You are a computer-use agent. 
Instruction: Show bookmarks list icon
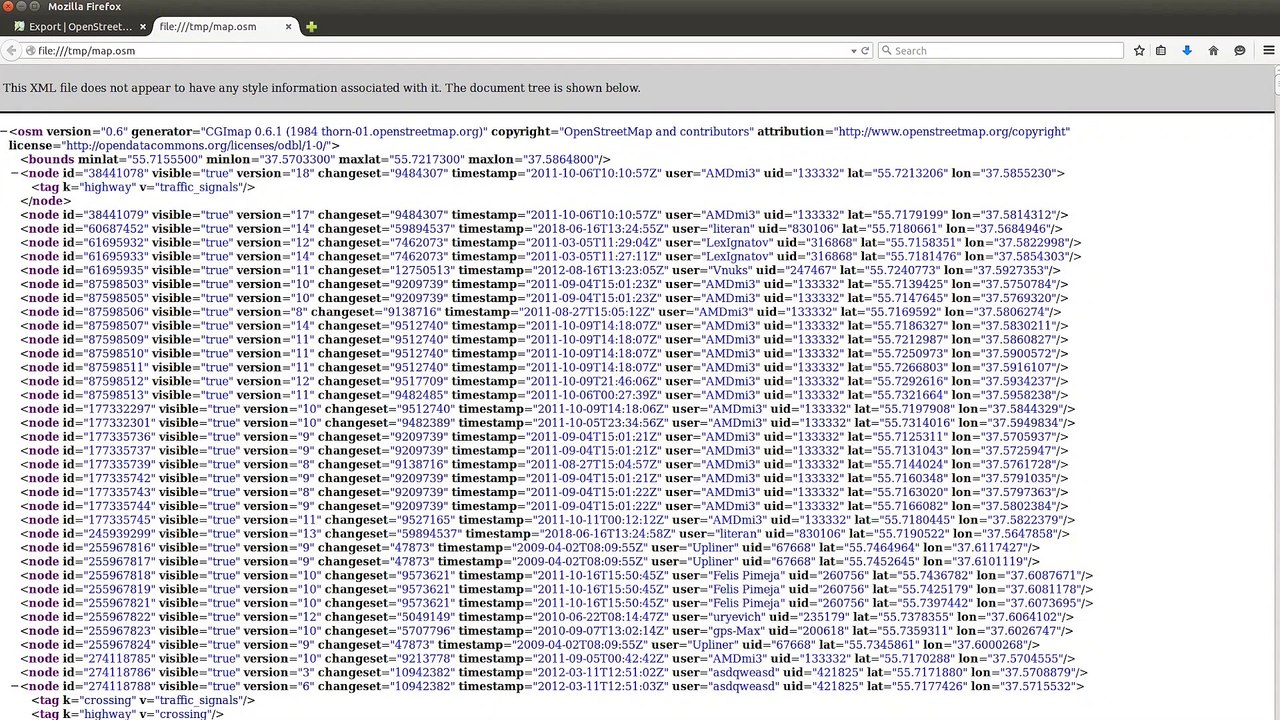(1161, 51)
